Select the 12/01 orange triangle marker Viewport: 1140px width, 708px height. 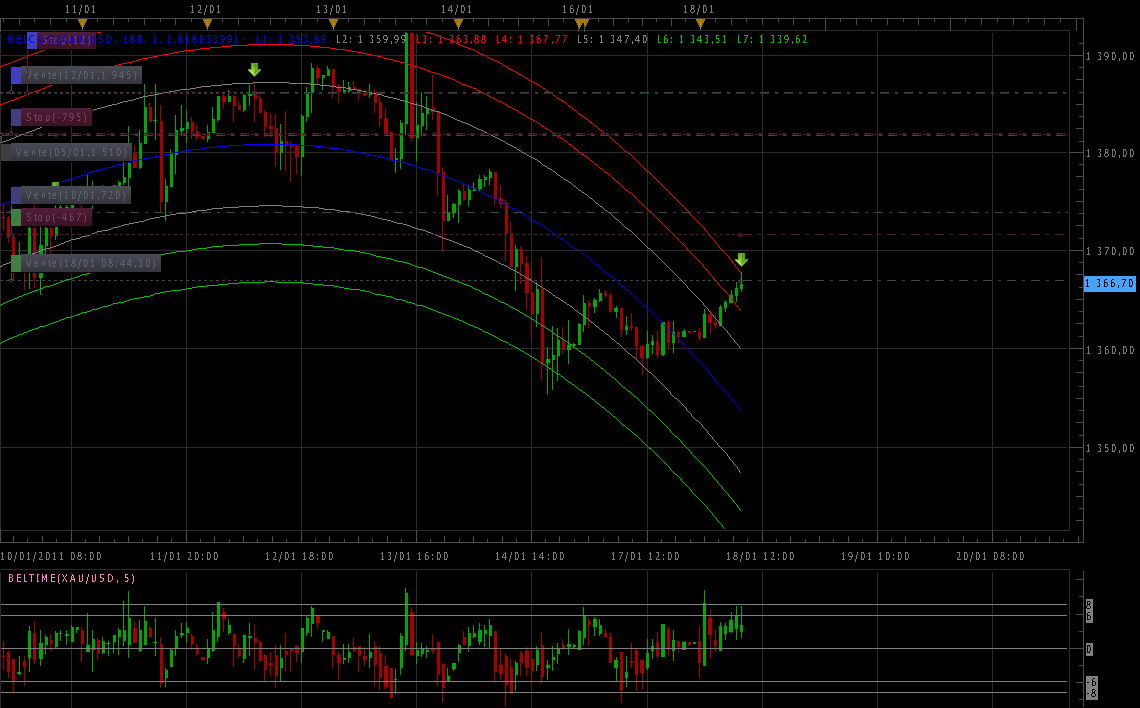coord(207,23)
